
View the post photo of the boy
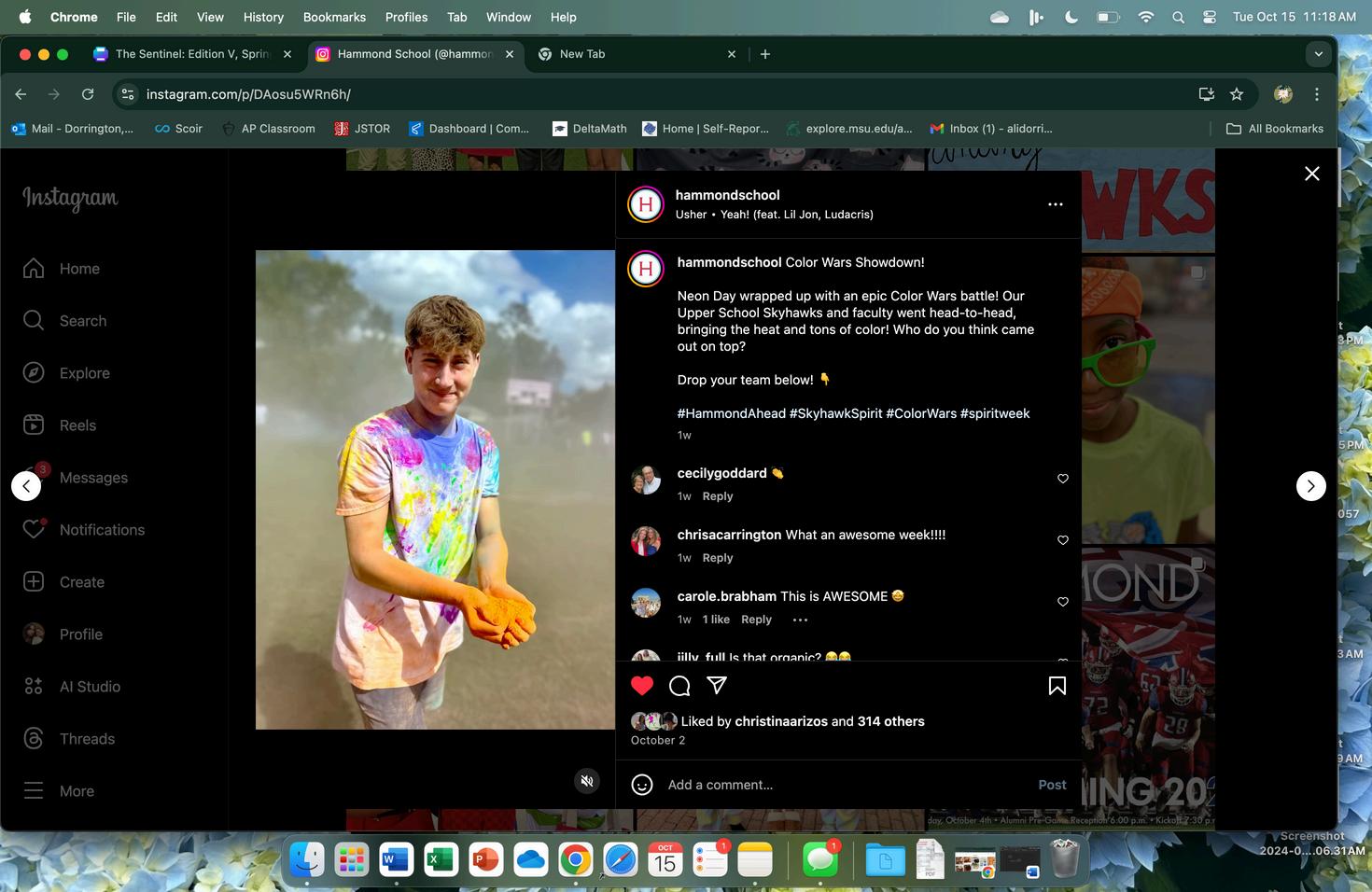point(436,490)
